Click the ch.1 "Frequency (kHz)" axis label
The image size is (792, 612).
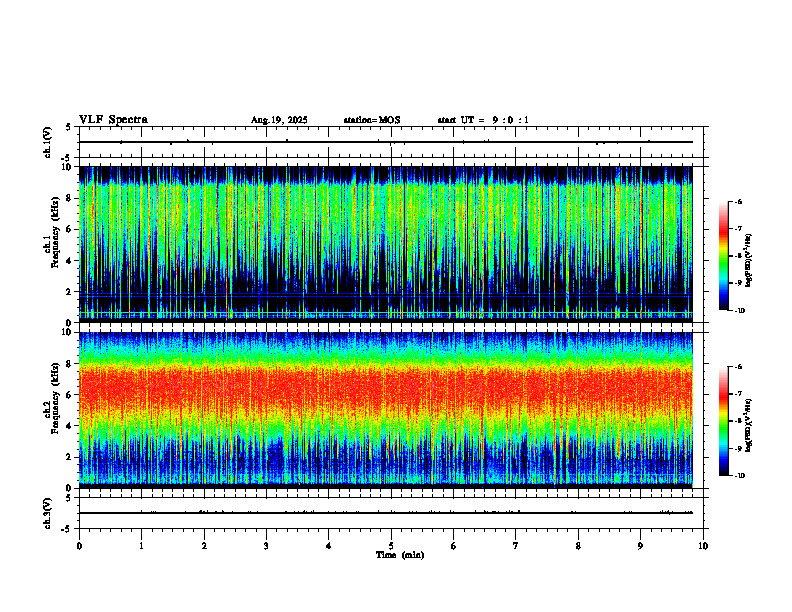pyautogui.click(x=57, y=232)
